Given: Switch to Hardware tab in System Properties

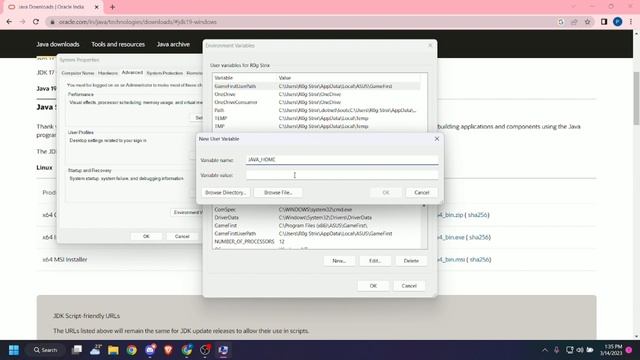Looking at the screenshot, I should click(x=108, y=73).
